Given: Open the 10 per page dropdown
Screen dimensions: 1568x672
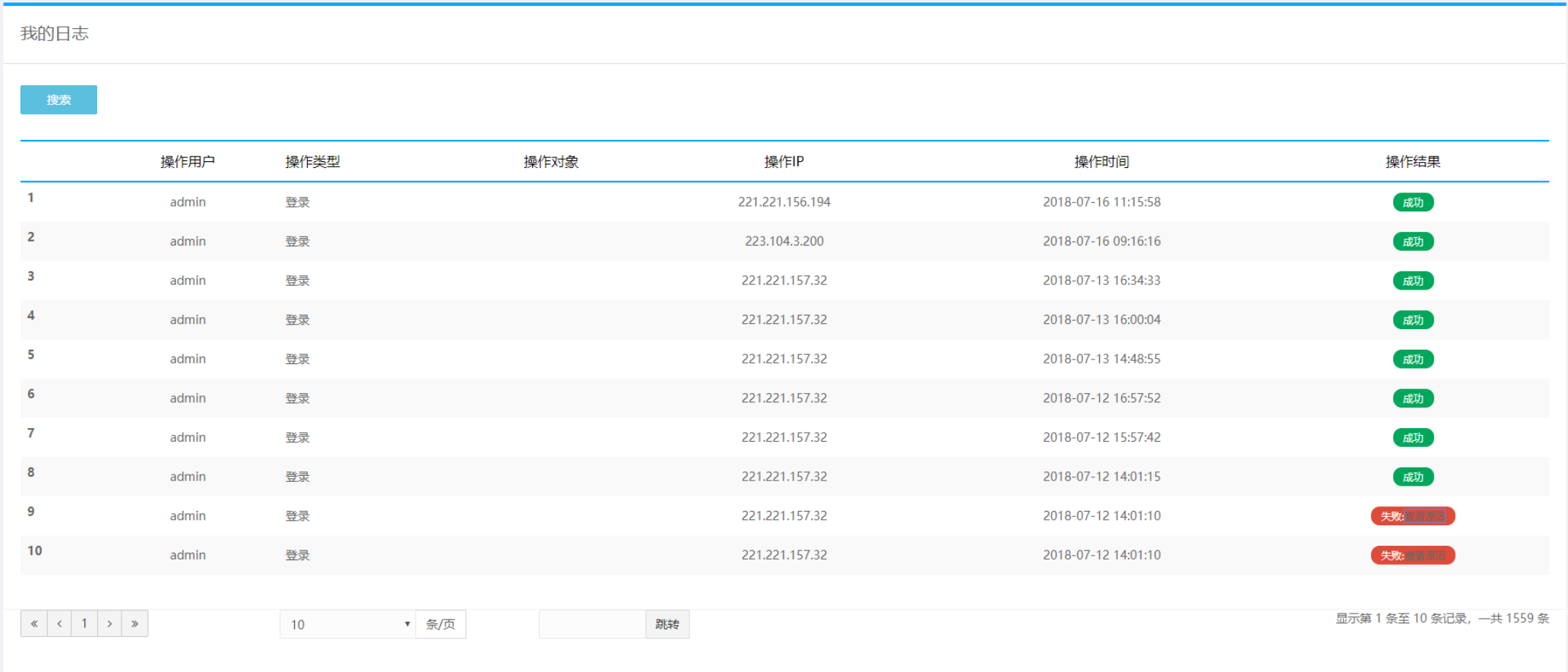Looking at the screenshot, I should click(x=348, y=625).
